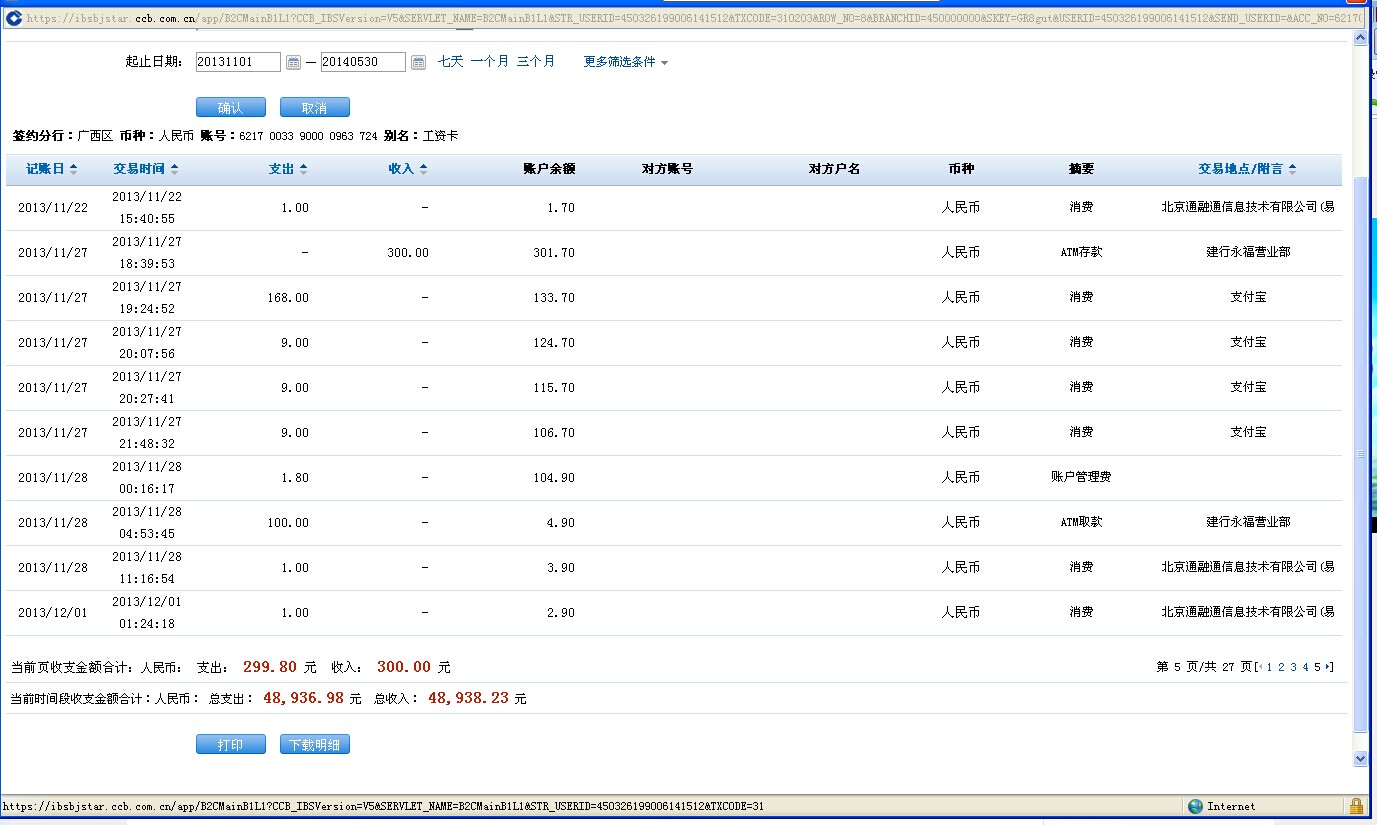
Task: Click the start date input field
Action: pyautogui.click(x=238, y=62)
